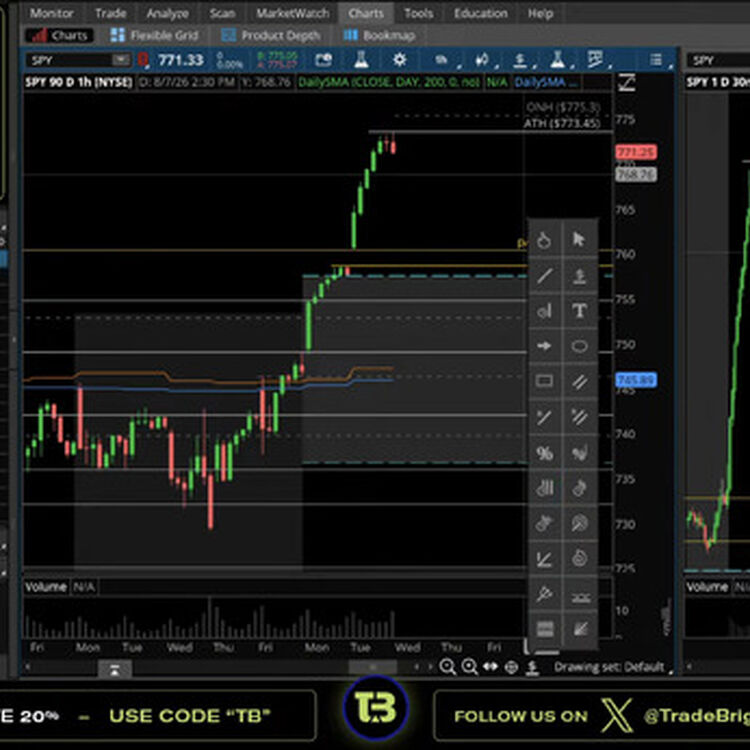This screenshot has width=750, height=750.
Task: Open the Scan tab
Action: click(222, 13)
